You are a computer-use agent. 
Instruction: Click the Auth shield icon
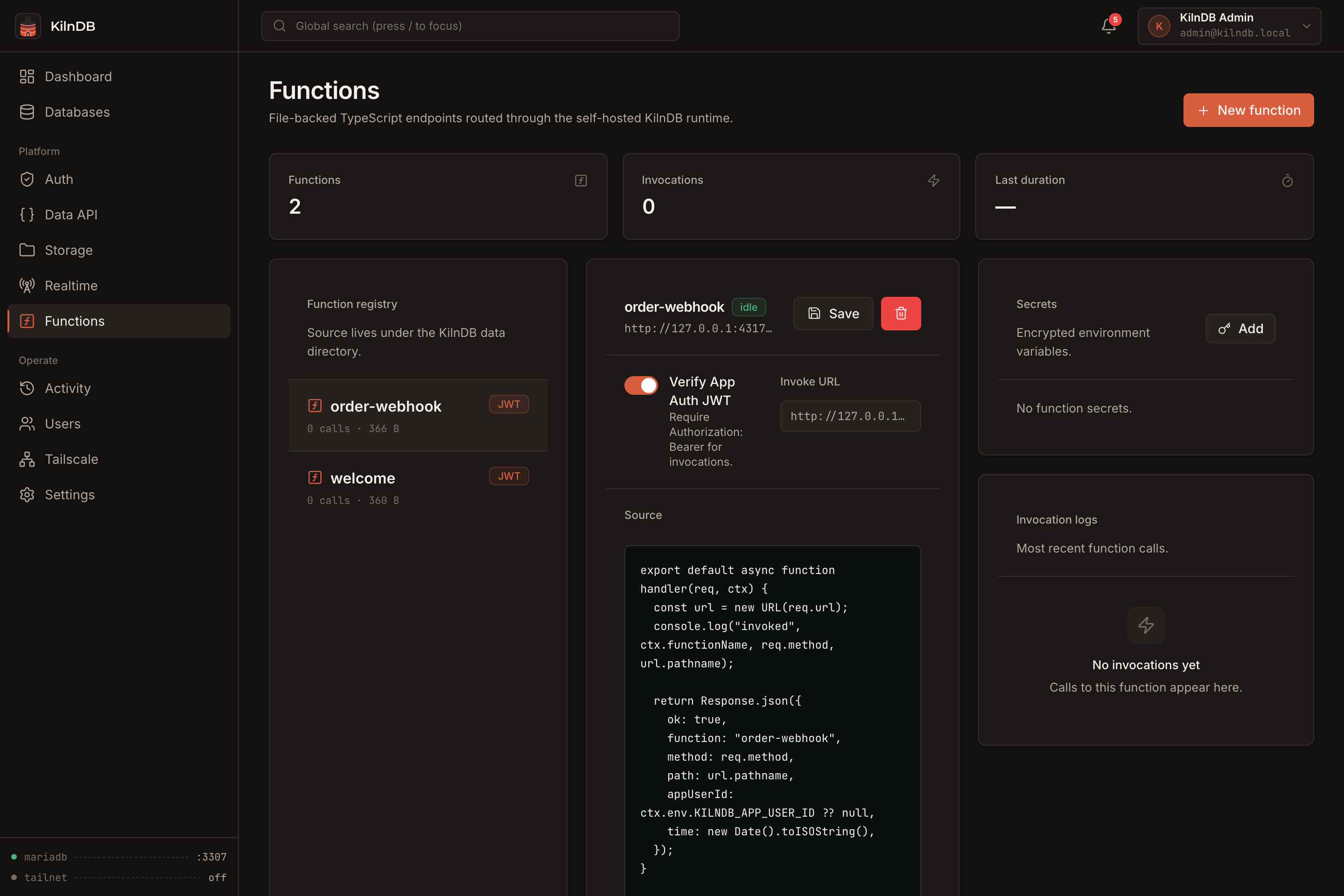click(27, 179)
